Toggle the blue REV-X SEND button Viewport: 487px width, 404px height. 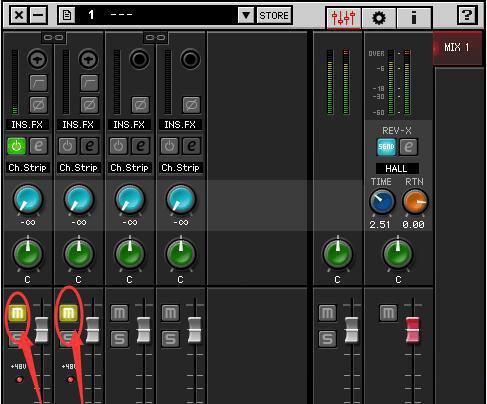[386, 147]
